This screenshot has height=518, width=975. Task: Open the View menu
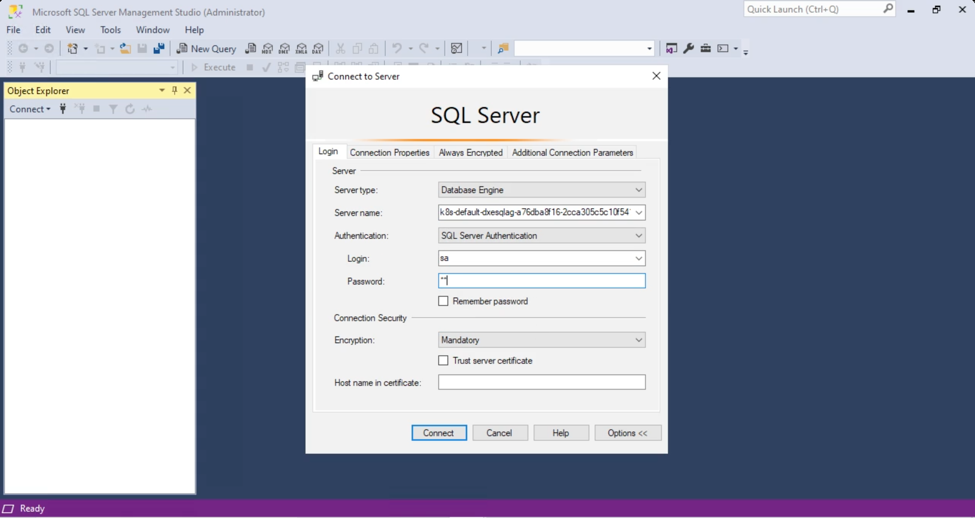click(x=75, y=30)
